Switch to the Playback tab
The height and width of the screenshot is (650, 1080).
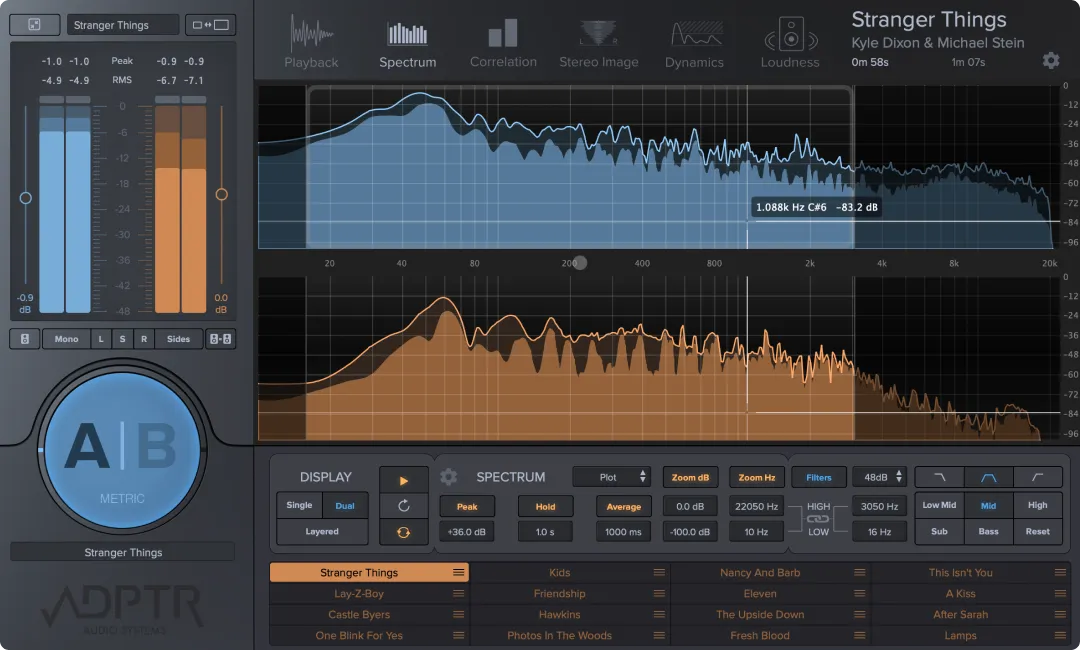click(x=311, y=43)
